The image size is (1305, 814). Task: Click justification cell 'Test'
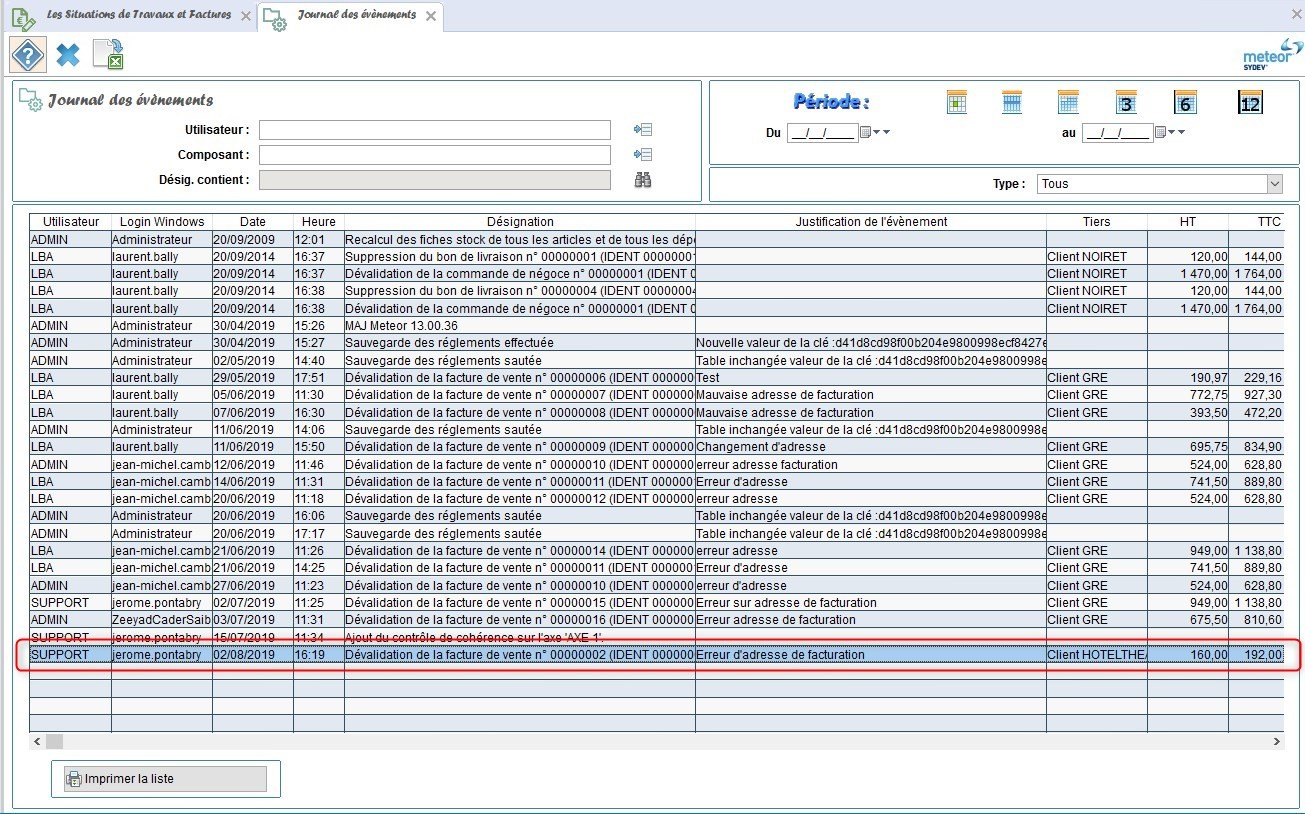coord(871,378)
